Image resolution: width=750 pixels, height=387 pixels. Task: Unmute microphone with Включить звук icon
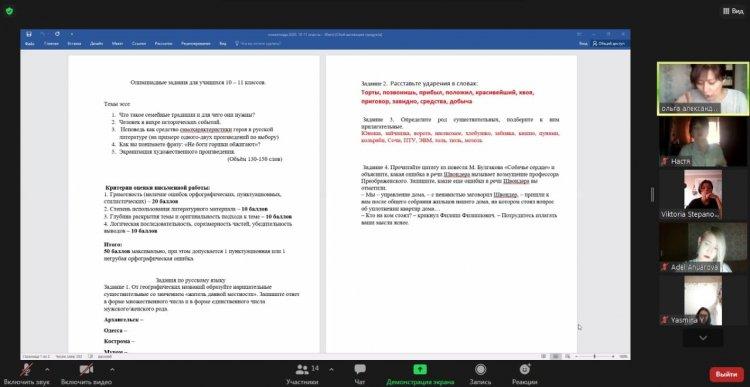26,369
